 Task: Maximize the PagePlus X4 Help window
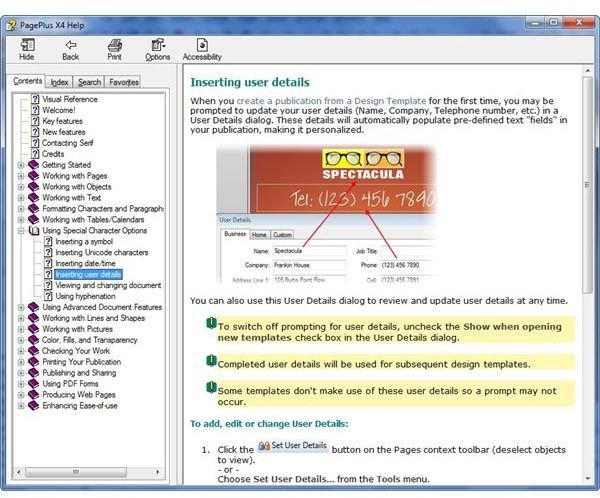coord(553,23)
